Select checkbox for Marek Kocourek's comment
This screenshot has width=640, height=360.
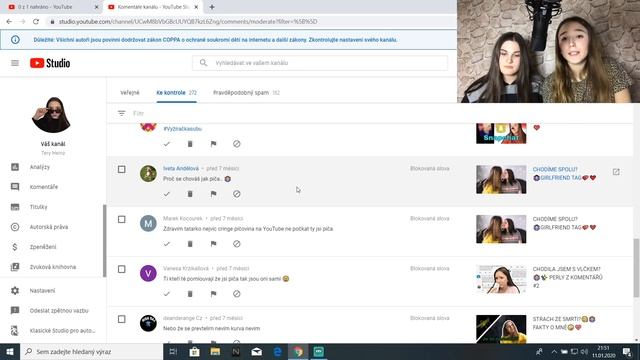tap(122, 220)
